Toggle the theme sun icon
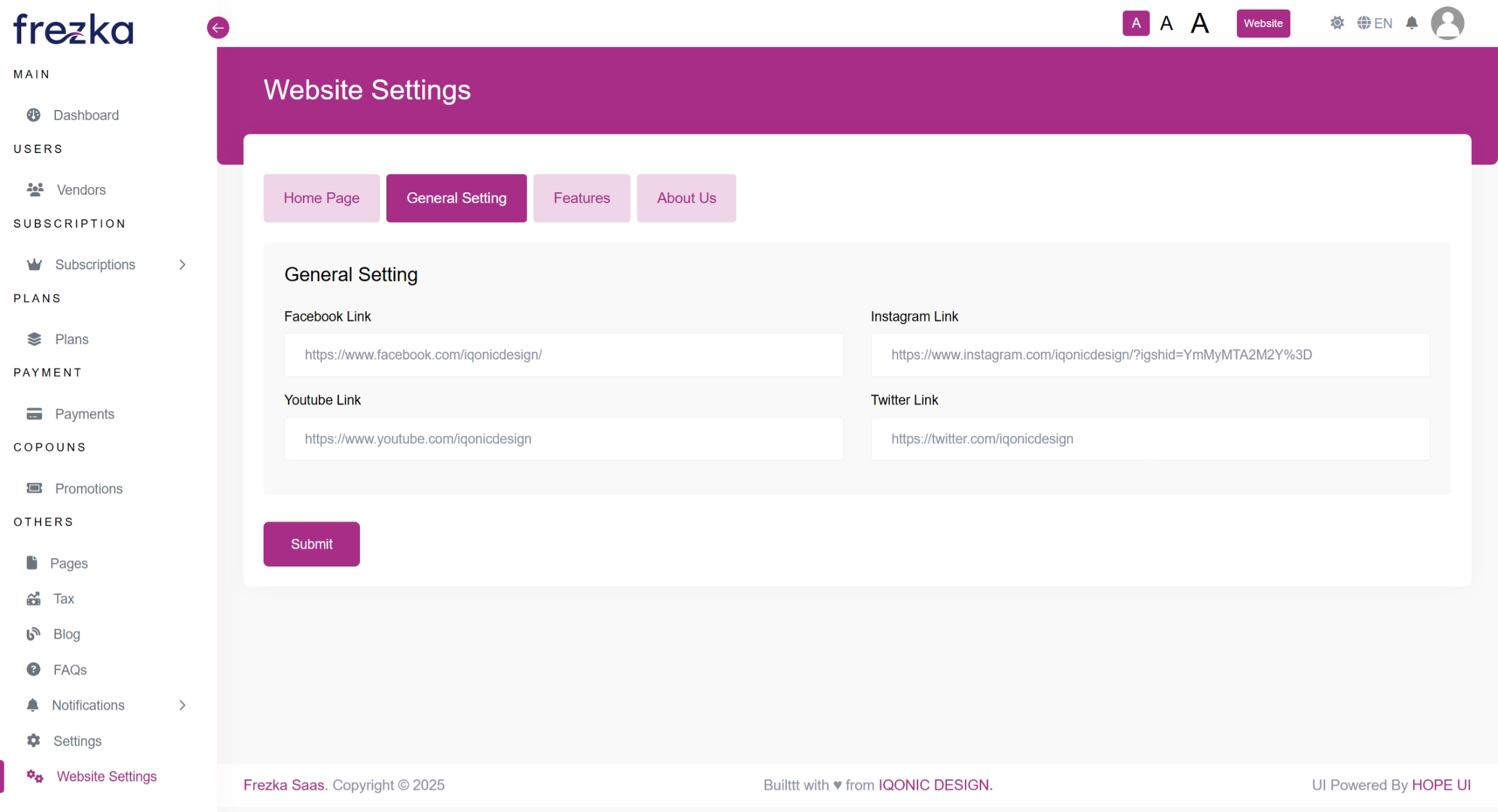Viewport: 1498px width, 812px height. coord(1337,23)
